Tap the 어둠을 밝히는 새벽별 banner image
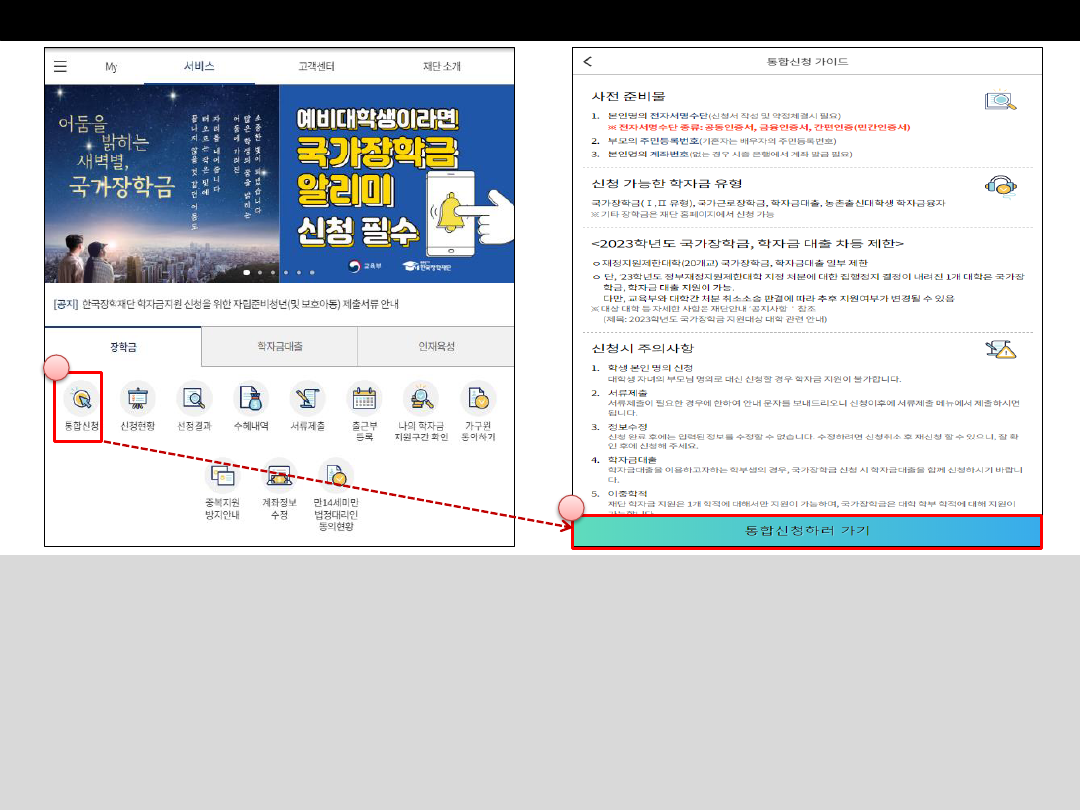This screenshot has width=1080, height=810. pyautogui.click(x=162, y=183)
